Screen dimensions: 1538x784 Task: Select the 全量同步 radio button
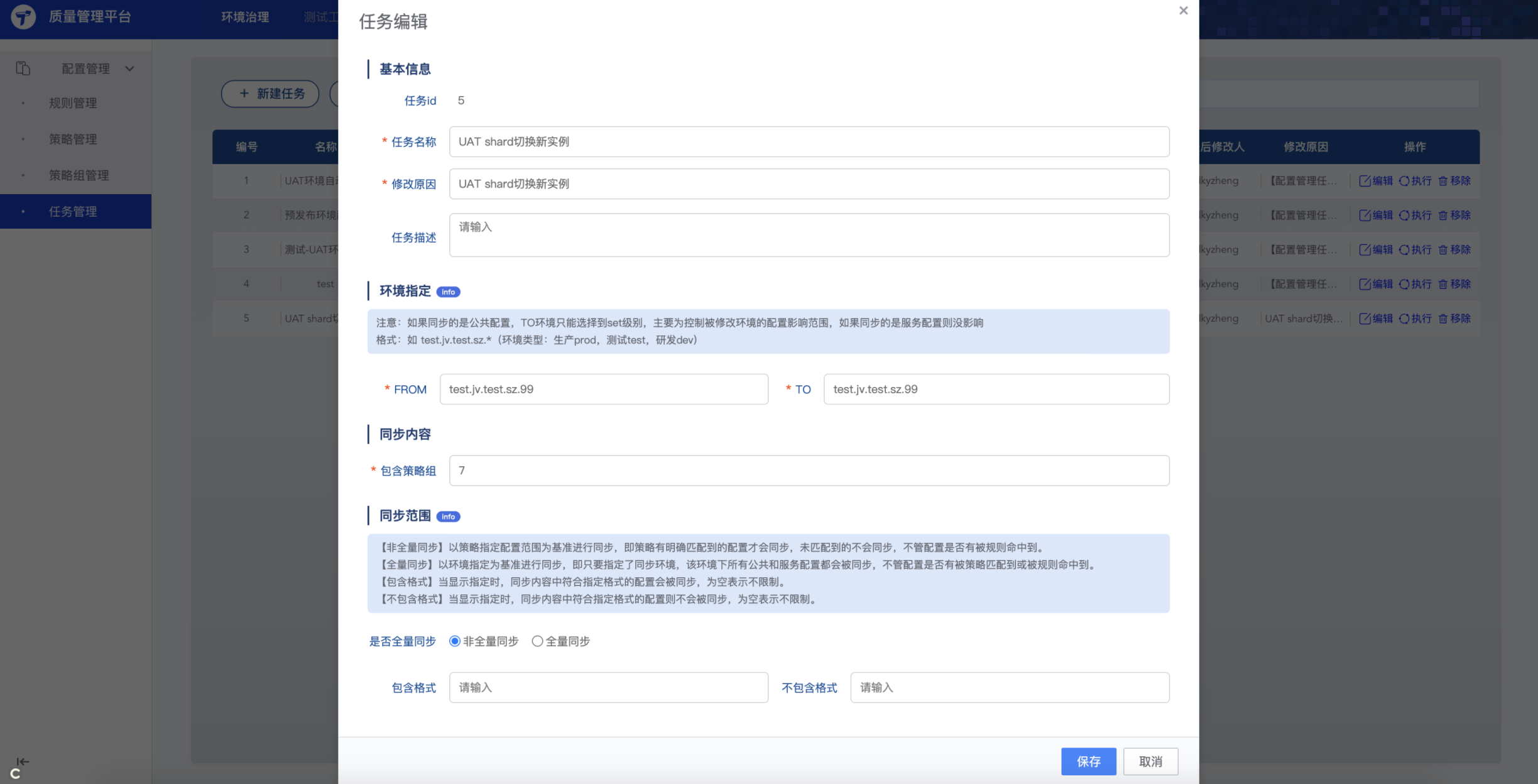point(537,641)
